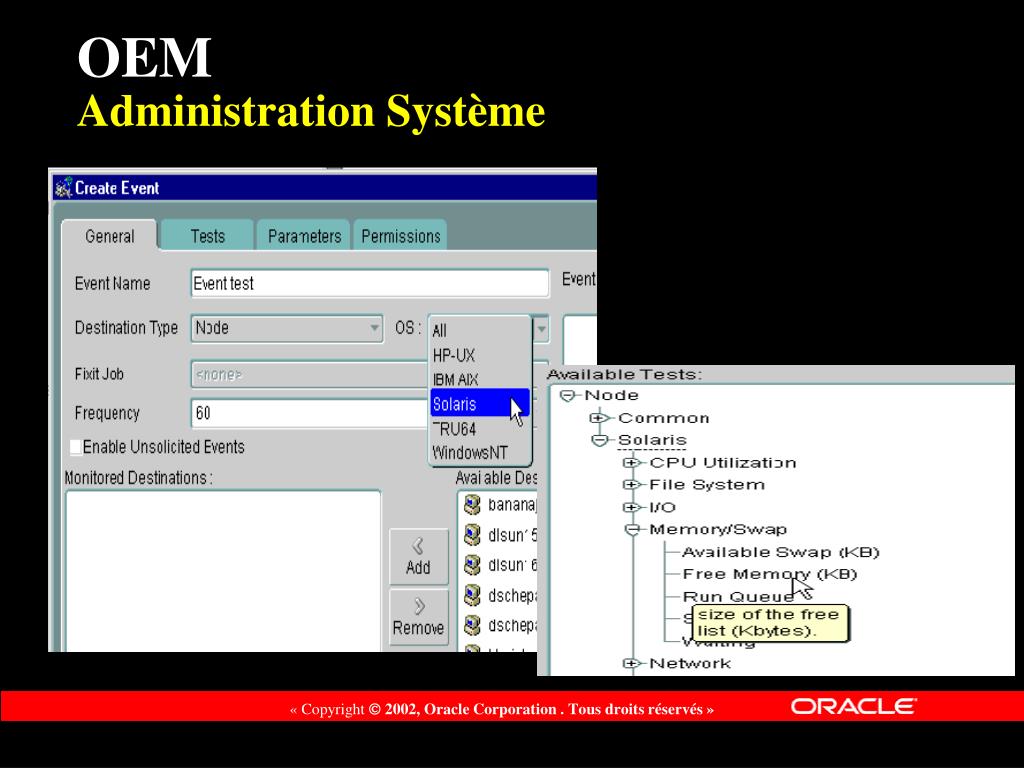Open the Parameters tab
Image resolution: width=1024 pixels, height=768 pixels.
304,236
